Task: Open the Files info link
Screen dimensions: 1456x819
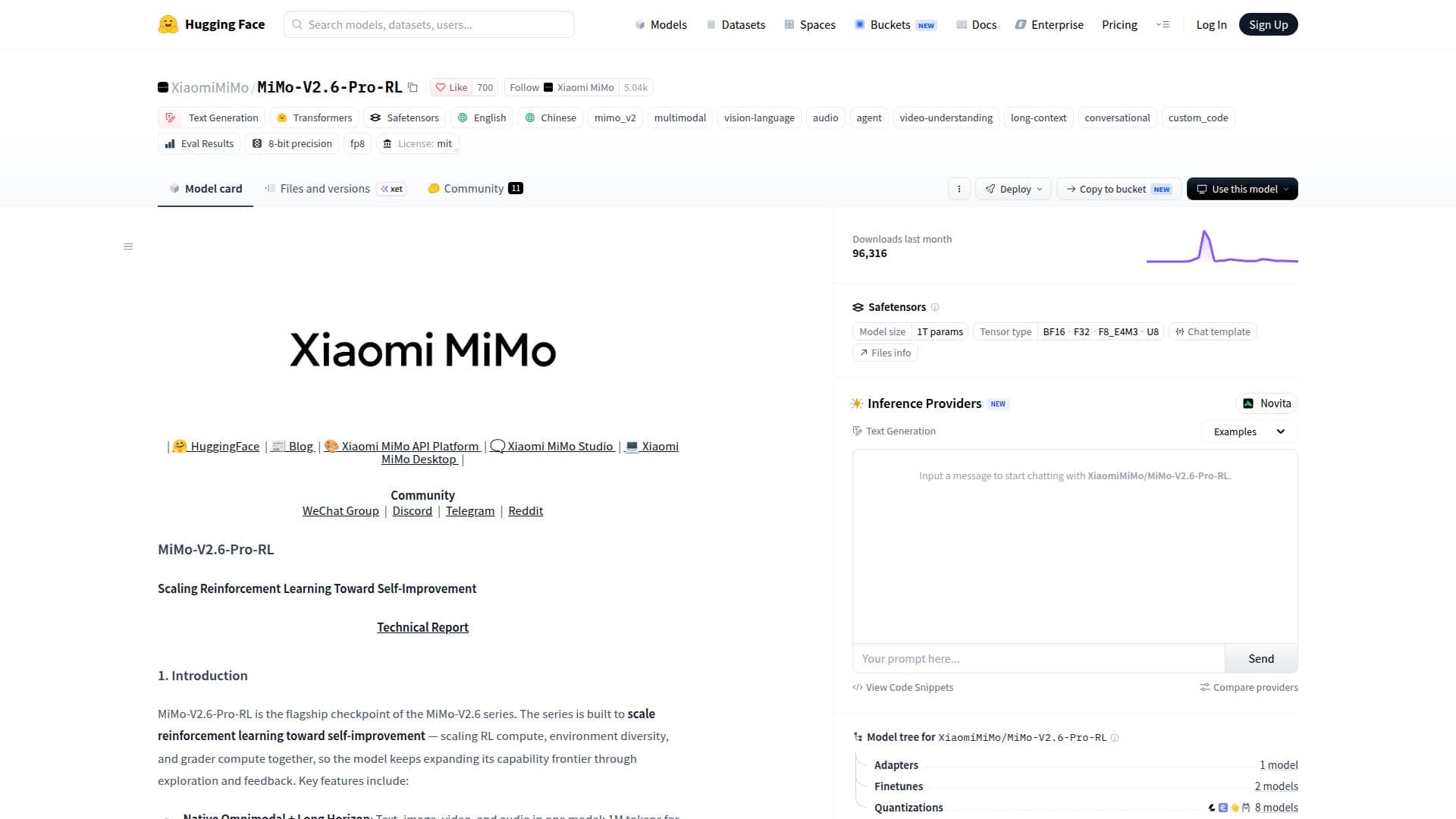Action: (x=885, y=353)
